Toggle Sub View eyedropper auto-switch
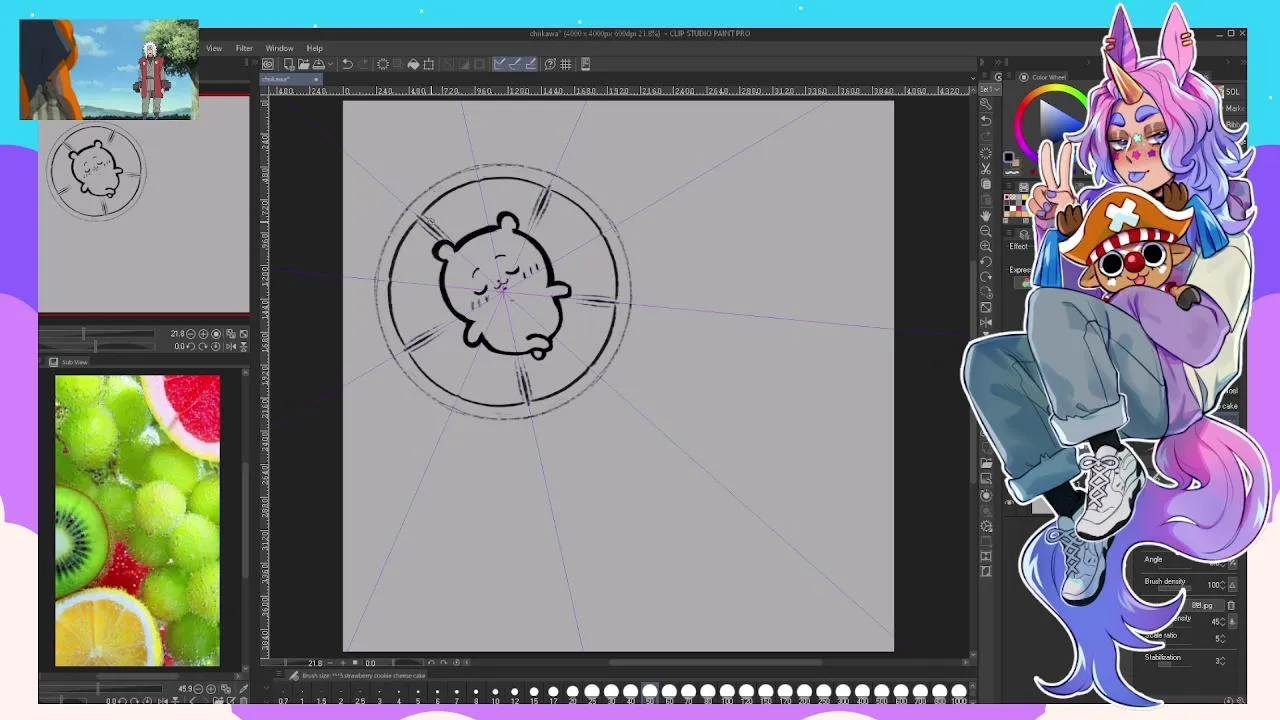This screenshot has width=1280, height=720. (x=244, y=689)
